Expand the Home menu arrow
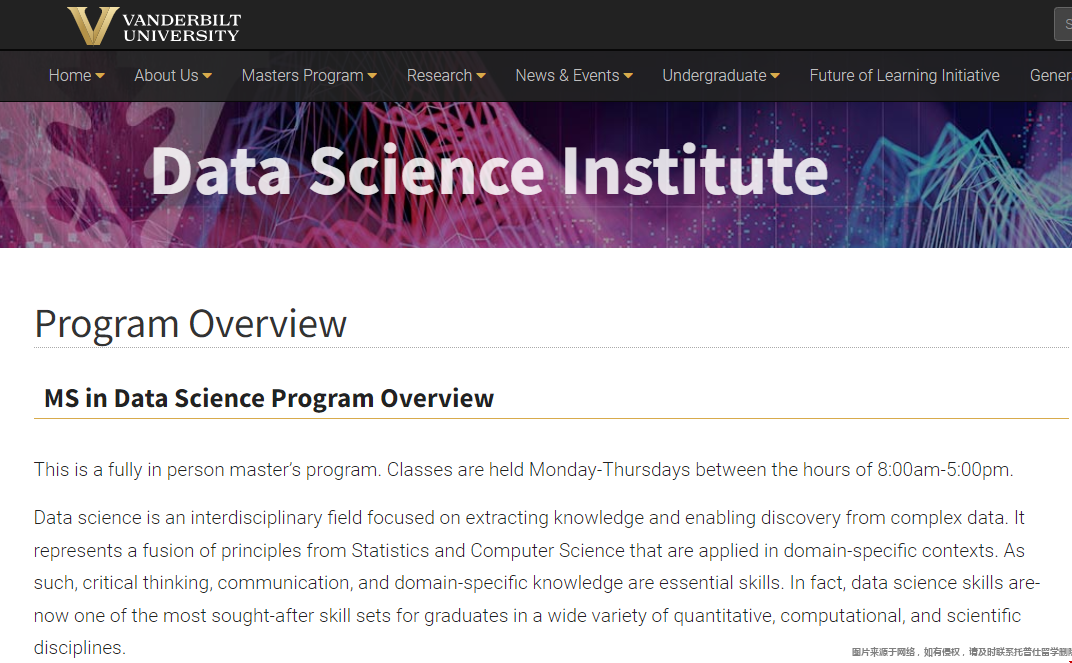The image size is (1072, 663). click(x=100, y=76)
